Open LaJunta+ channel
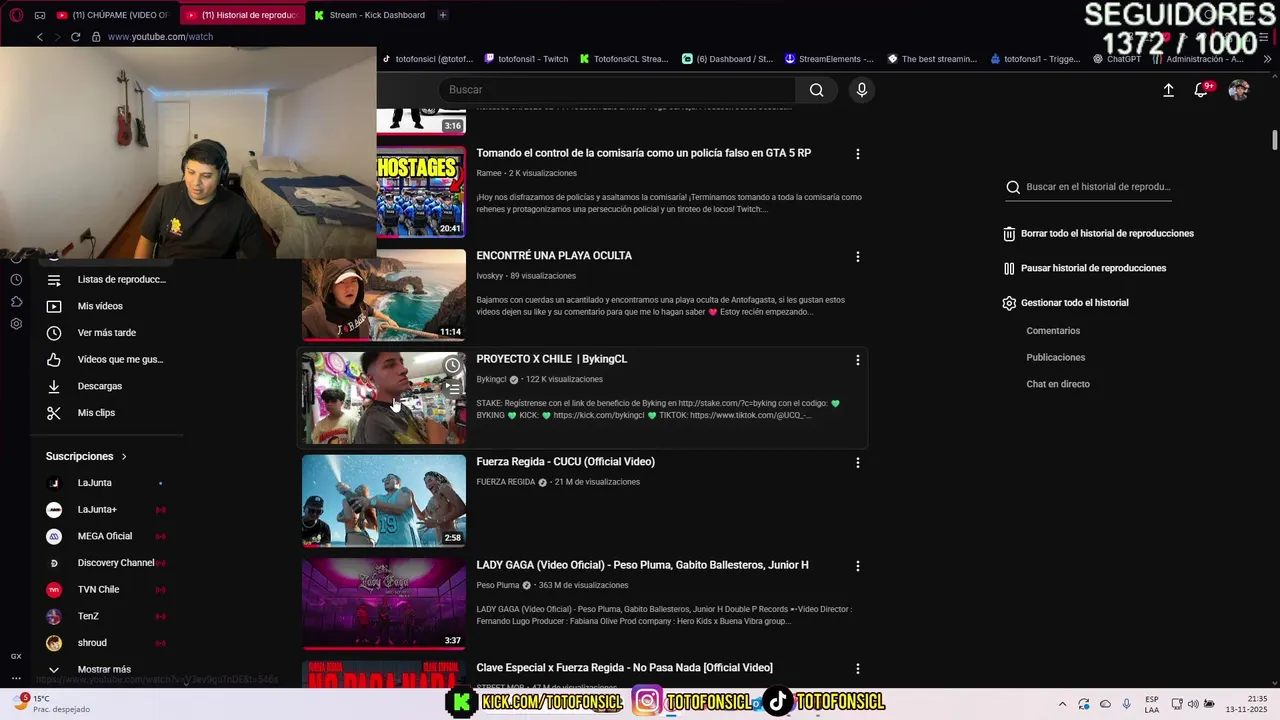This screenshot has width=1280, height=720. click(x=107, y=510)
